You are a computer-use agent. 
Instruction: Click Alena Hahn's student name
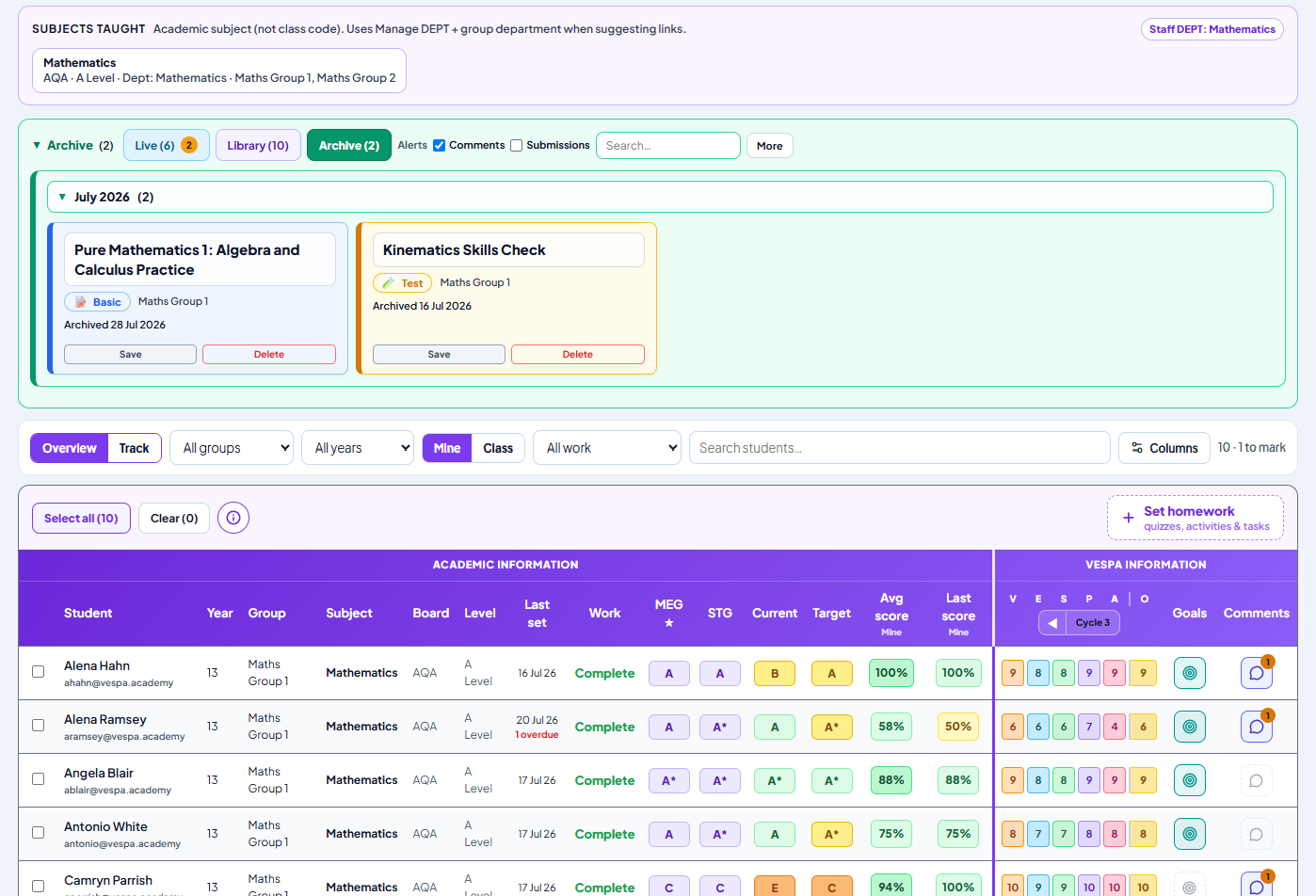click(97, 665)
